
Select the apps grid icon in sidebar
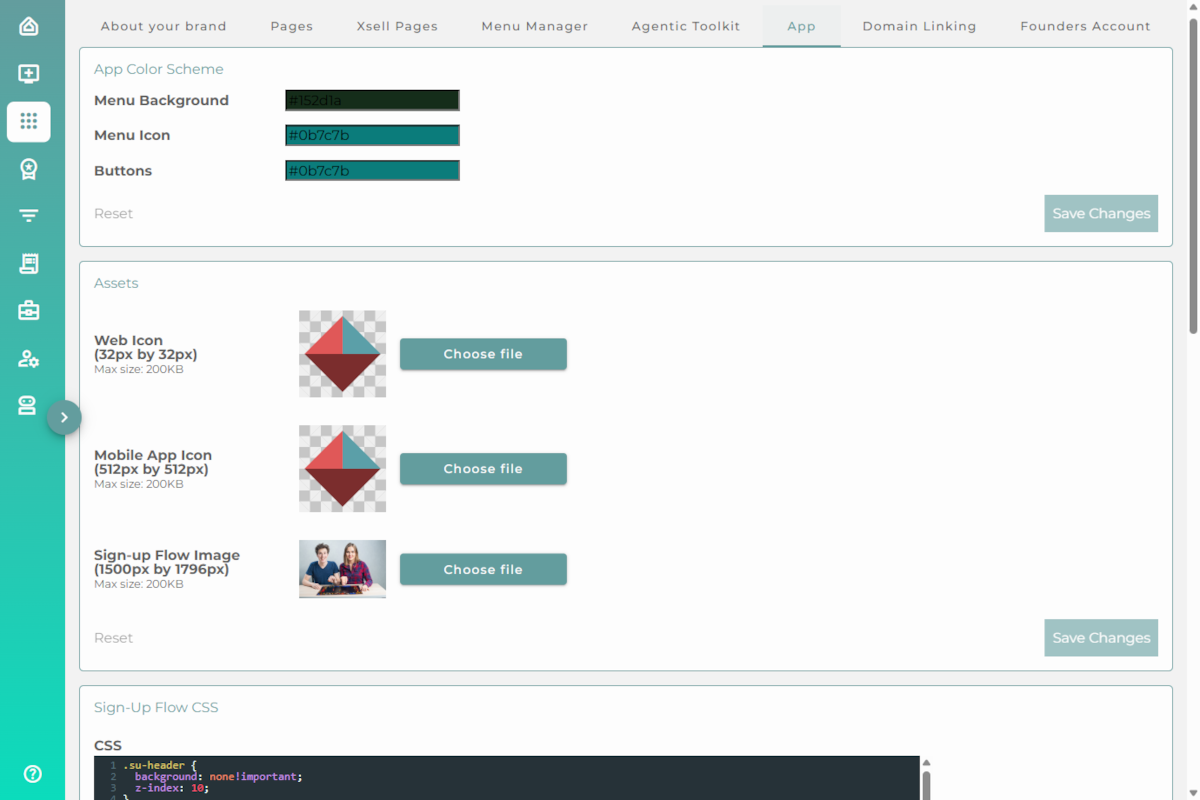tap(29, 121)
